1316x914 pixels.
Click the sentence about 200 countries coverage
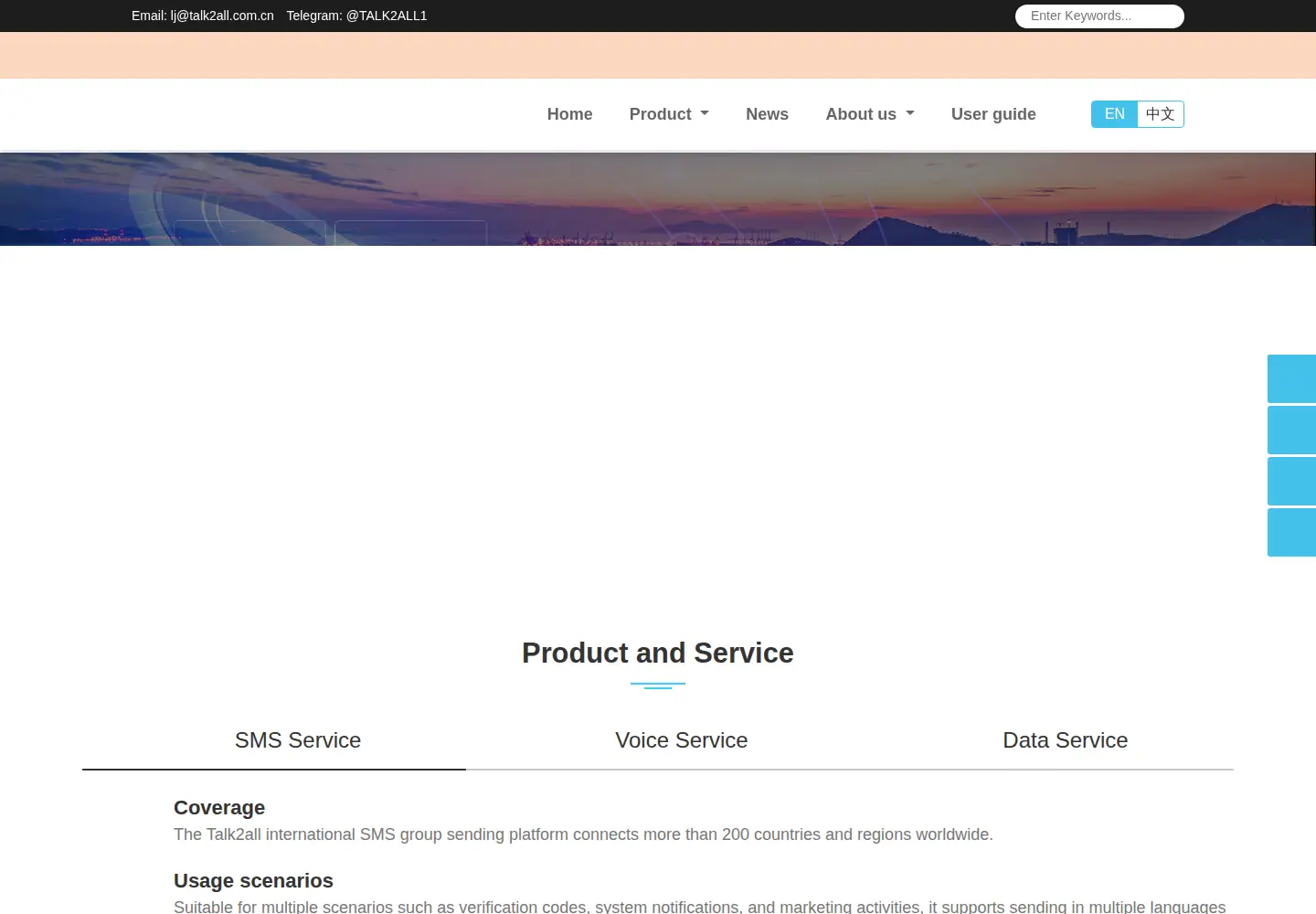point(583,834)
